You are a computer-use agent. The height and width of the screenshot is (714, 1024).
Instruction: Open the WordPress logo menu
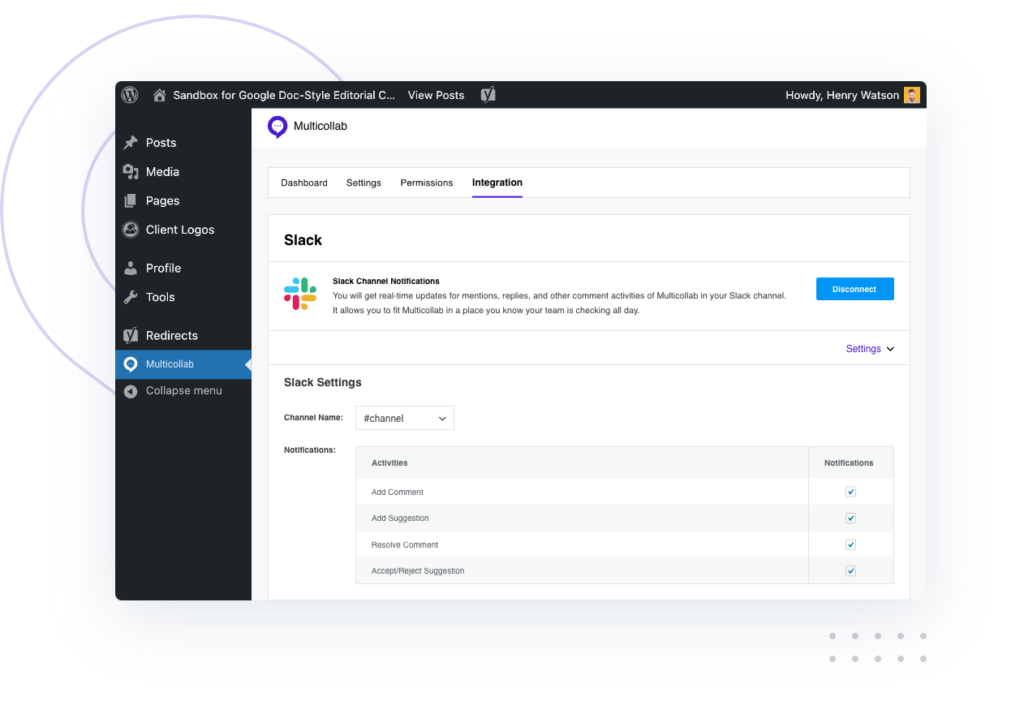[x=130, y=95]
